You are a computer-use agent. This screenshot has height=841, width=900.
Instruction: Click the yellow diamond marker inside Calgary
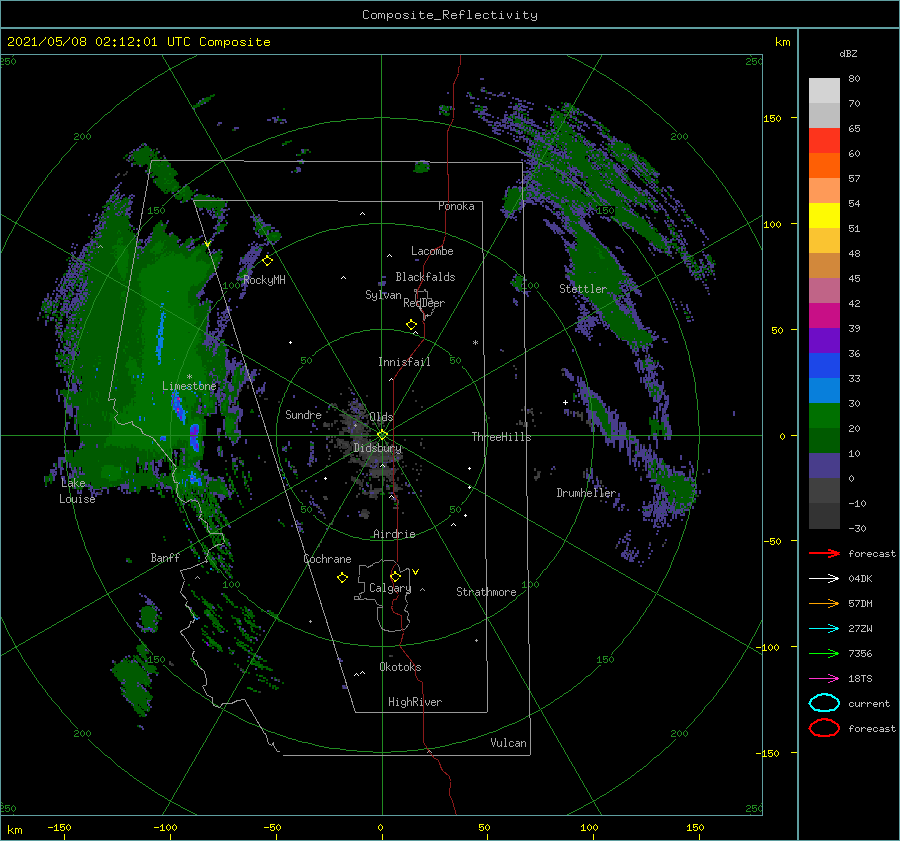click(x=395, y=576)
